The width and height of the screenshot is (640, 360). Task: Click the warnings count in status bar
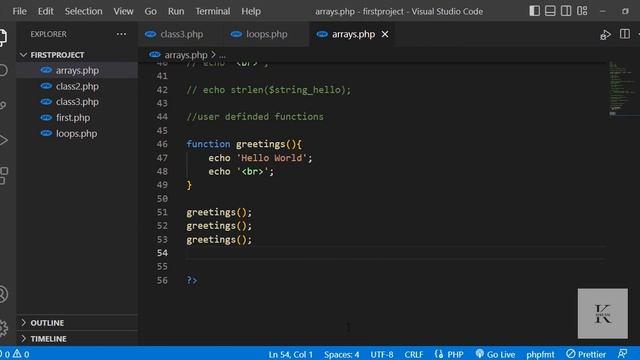click(21, 354)
